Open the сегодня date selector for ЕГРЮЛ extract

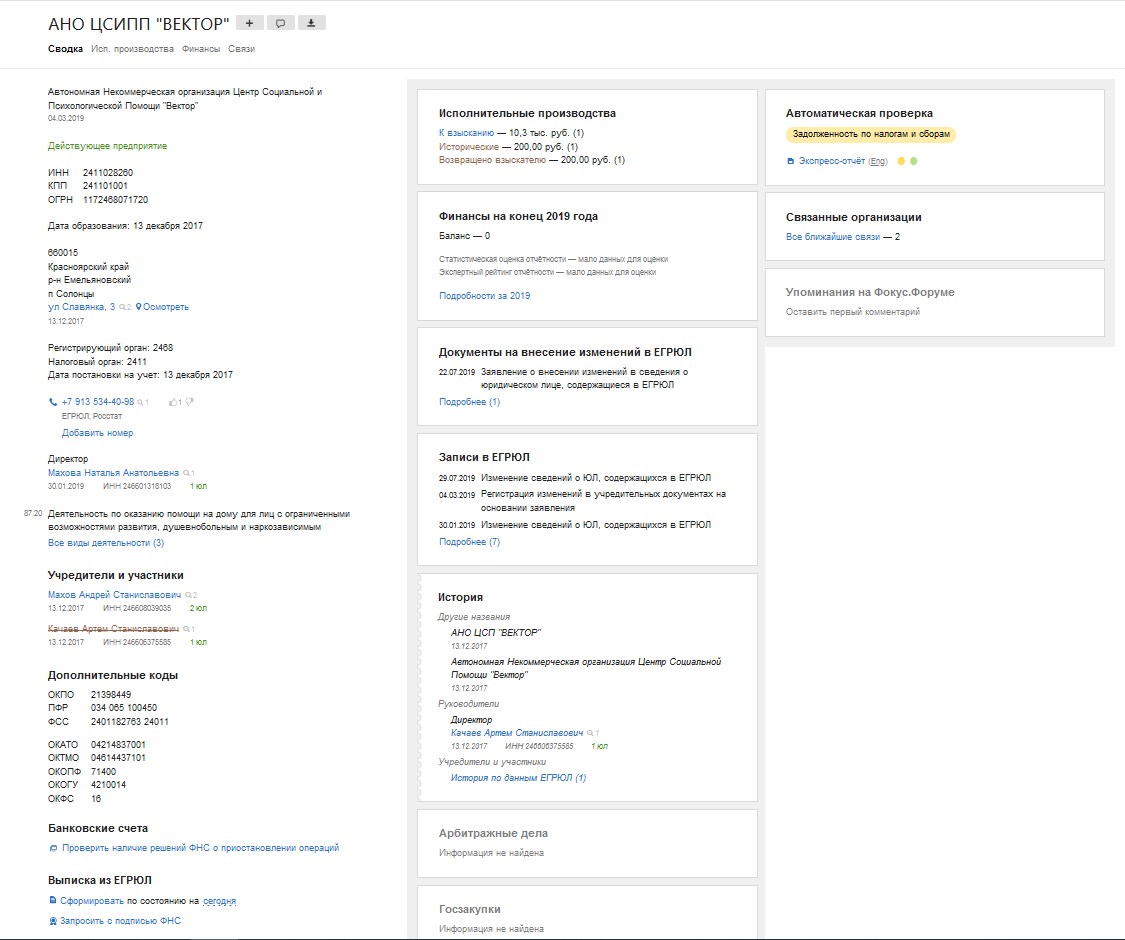click(x=219, y=901)
